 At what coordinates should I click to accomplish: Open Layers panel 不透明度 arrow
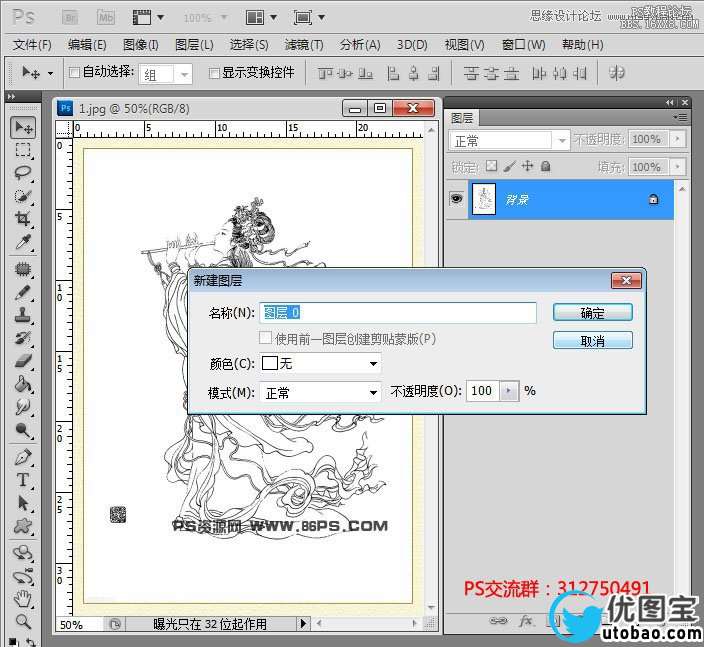678,139
